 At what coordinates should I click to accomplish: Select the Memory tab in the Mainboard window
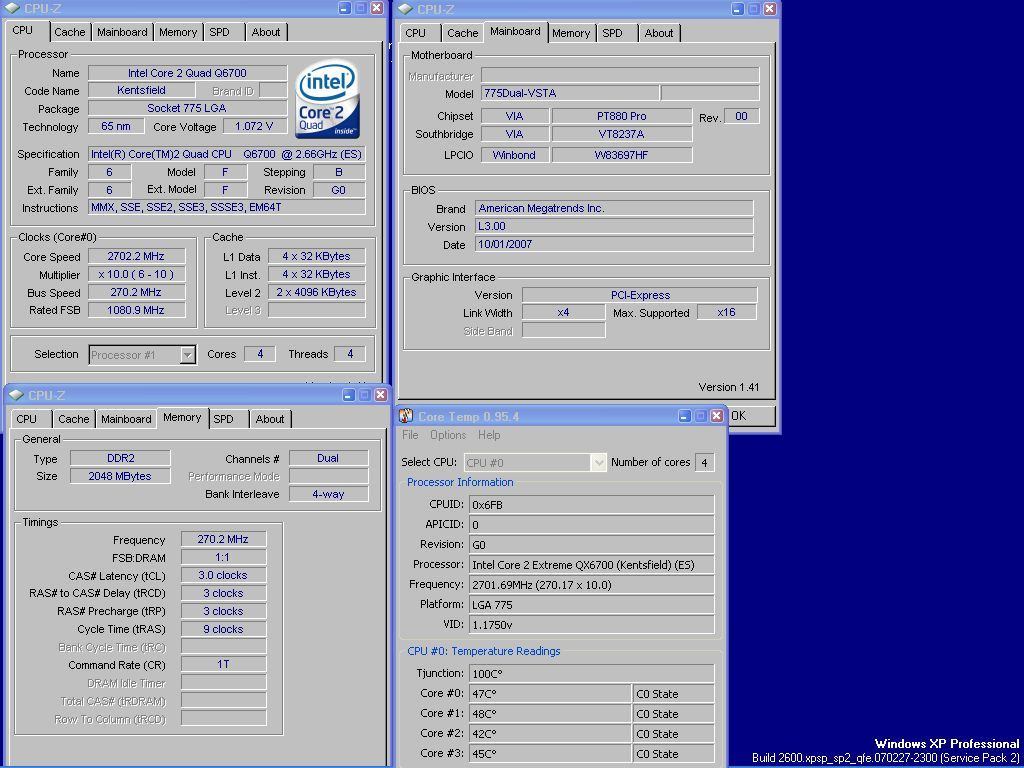coord(571,33)
